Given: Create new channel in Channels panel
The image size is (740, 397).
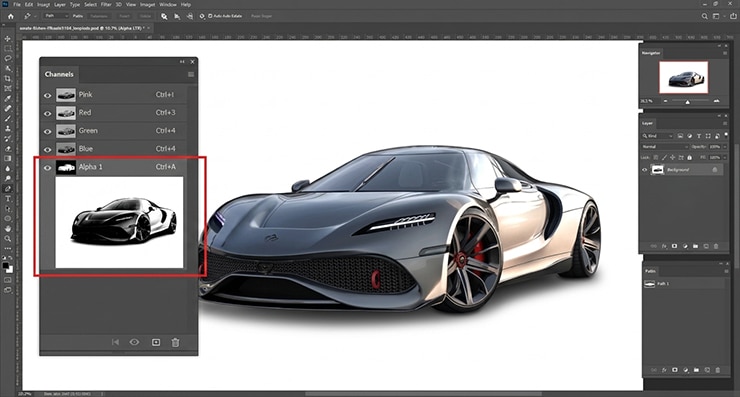Looking at the screenshot, I should [x=156, y=342].
